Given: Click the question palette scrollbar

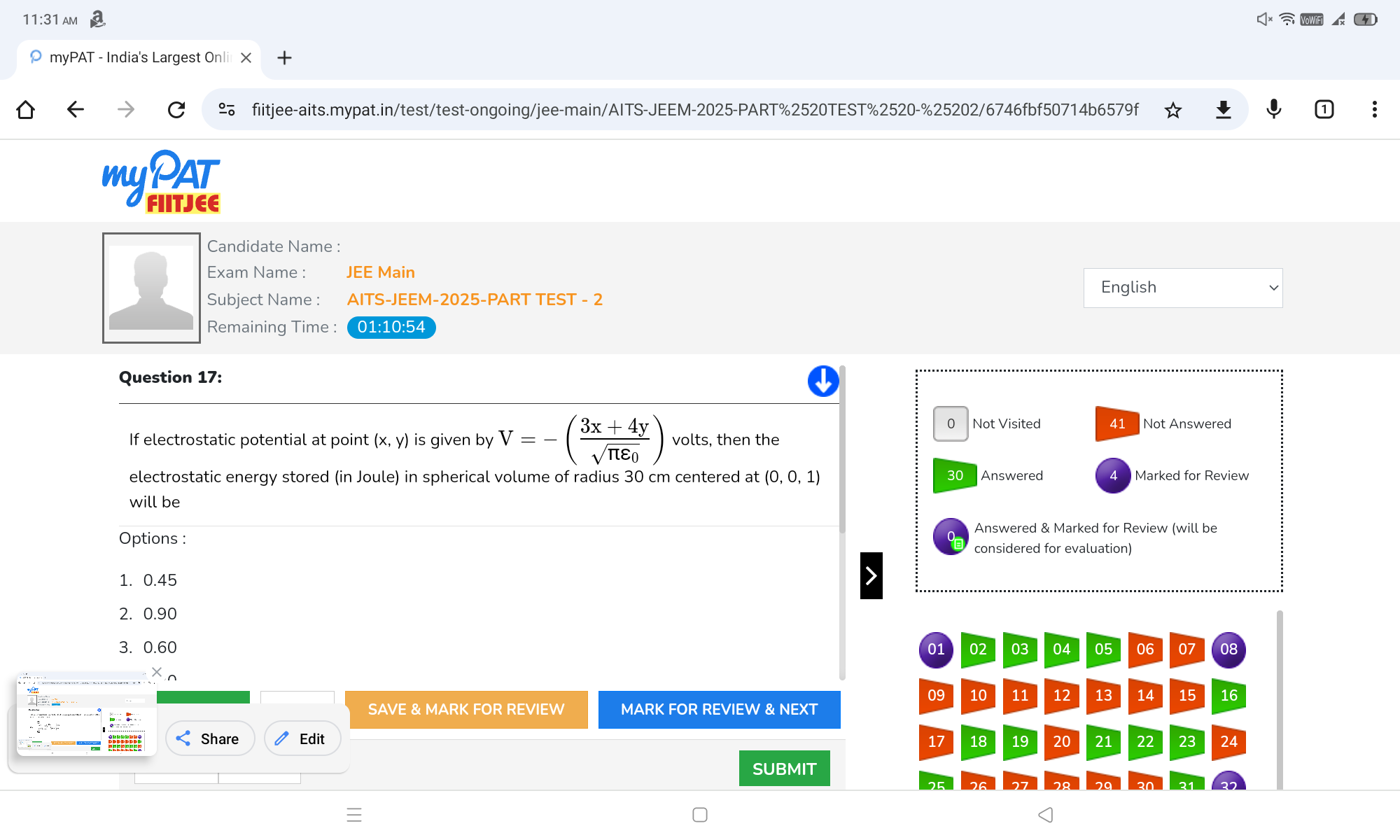Looking at the screenshot, I should (1280, 700).
